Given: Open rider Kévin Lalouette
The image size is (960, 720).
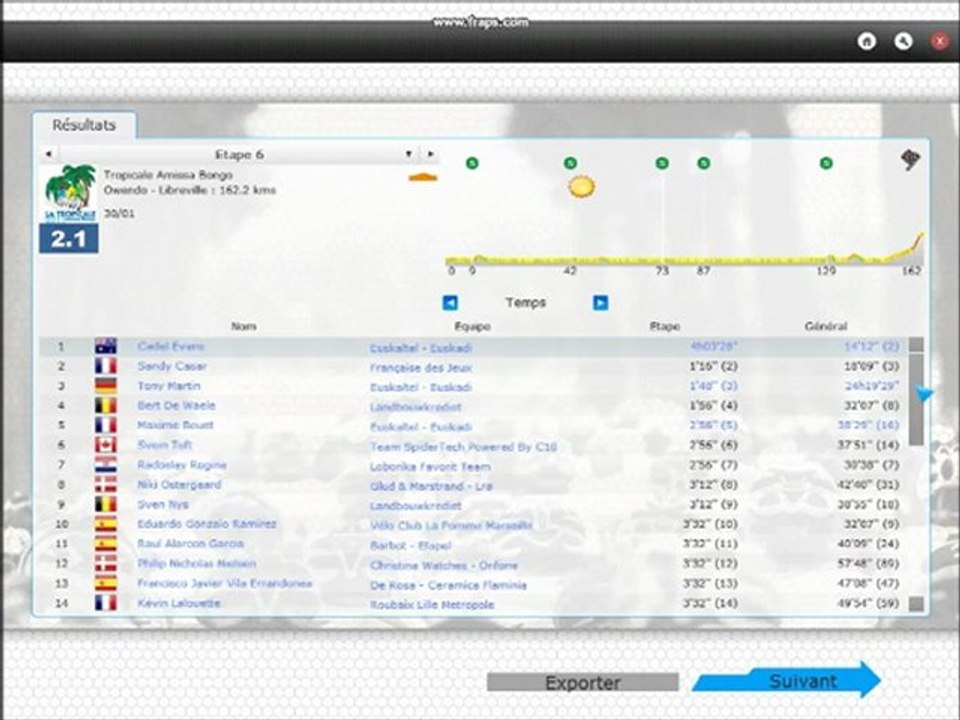Looking at the screenshot, I should click(179, 603).
